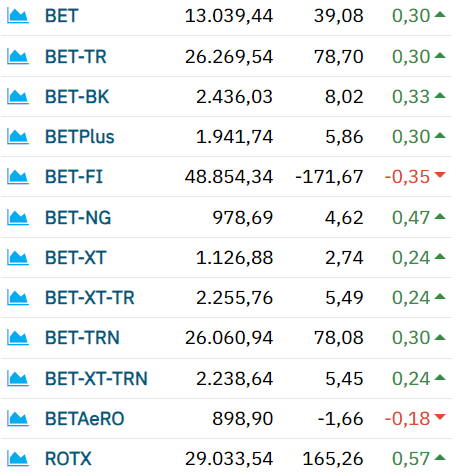458x476 pixels.
Task: Open the chart icon beside BET-FI
Action: (x=18, y=177)
